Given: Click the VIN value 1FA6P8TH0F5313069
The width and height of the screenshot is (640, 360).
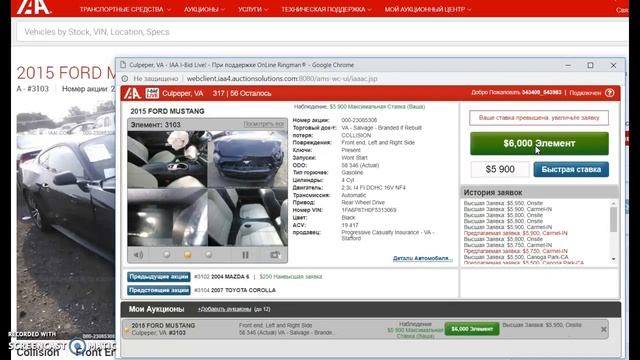Looking at the screenshot, I should (x=369, y=210).
